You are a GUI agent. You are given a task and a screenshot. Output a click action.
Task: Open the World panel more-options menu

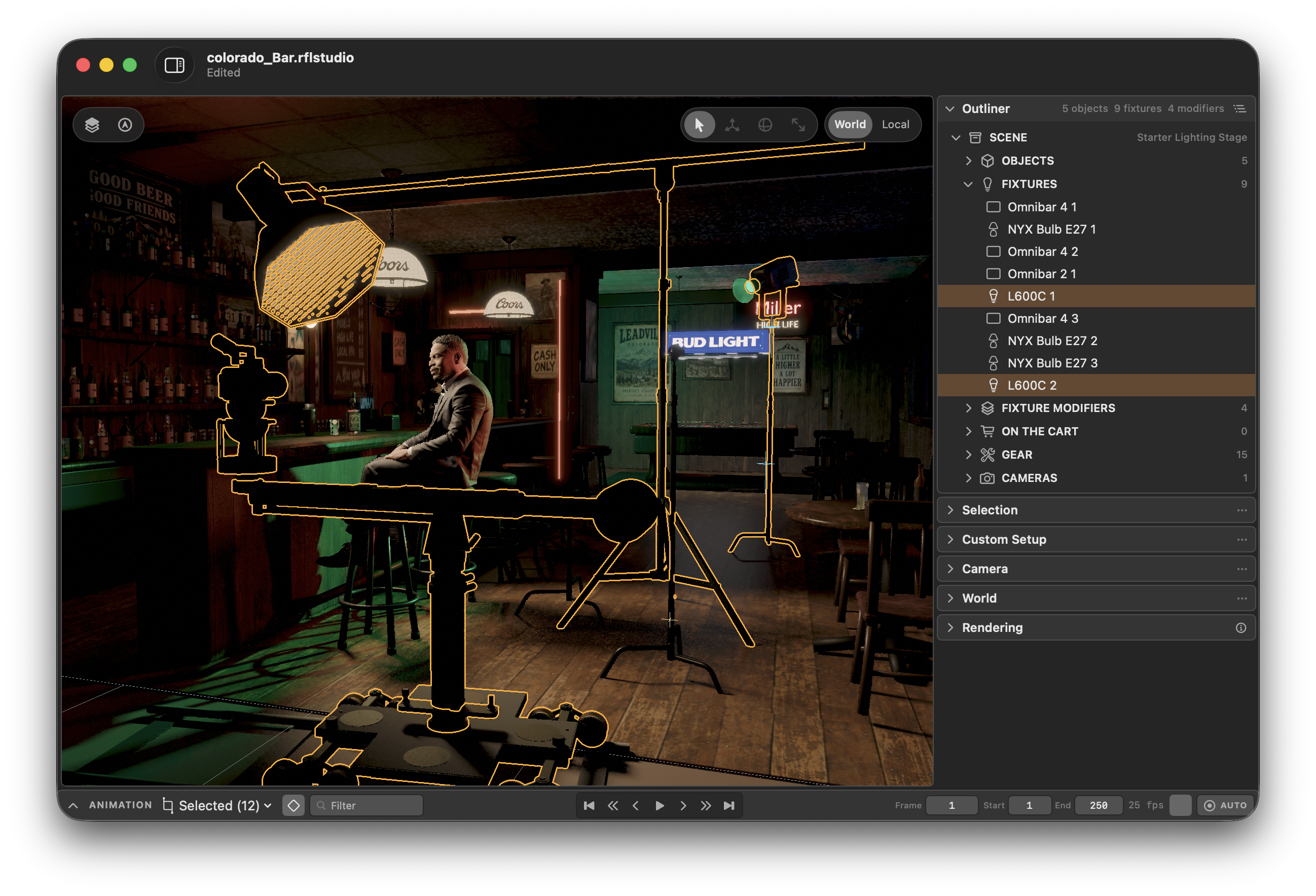[x=1241, y=599]
